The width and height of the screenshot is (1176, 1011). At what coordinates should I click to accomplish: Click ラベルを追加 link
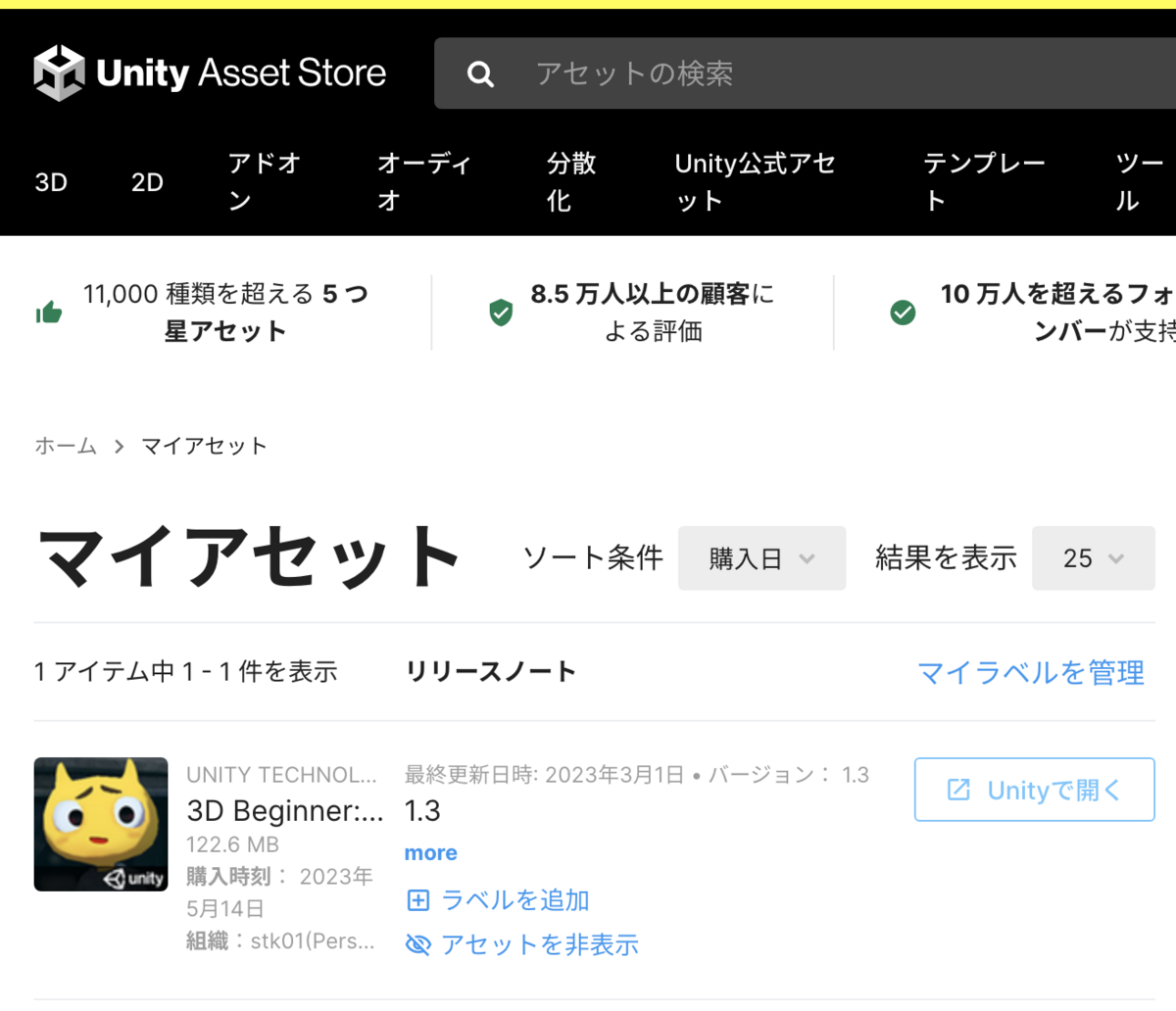tap(514, 900)
